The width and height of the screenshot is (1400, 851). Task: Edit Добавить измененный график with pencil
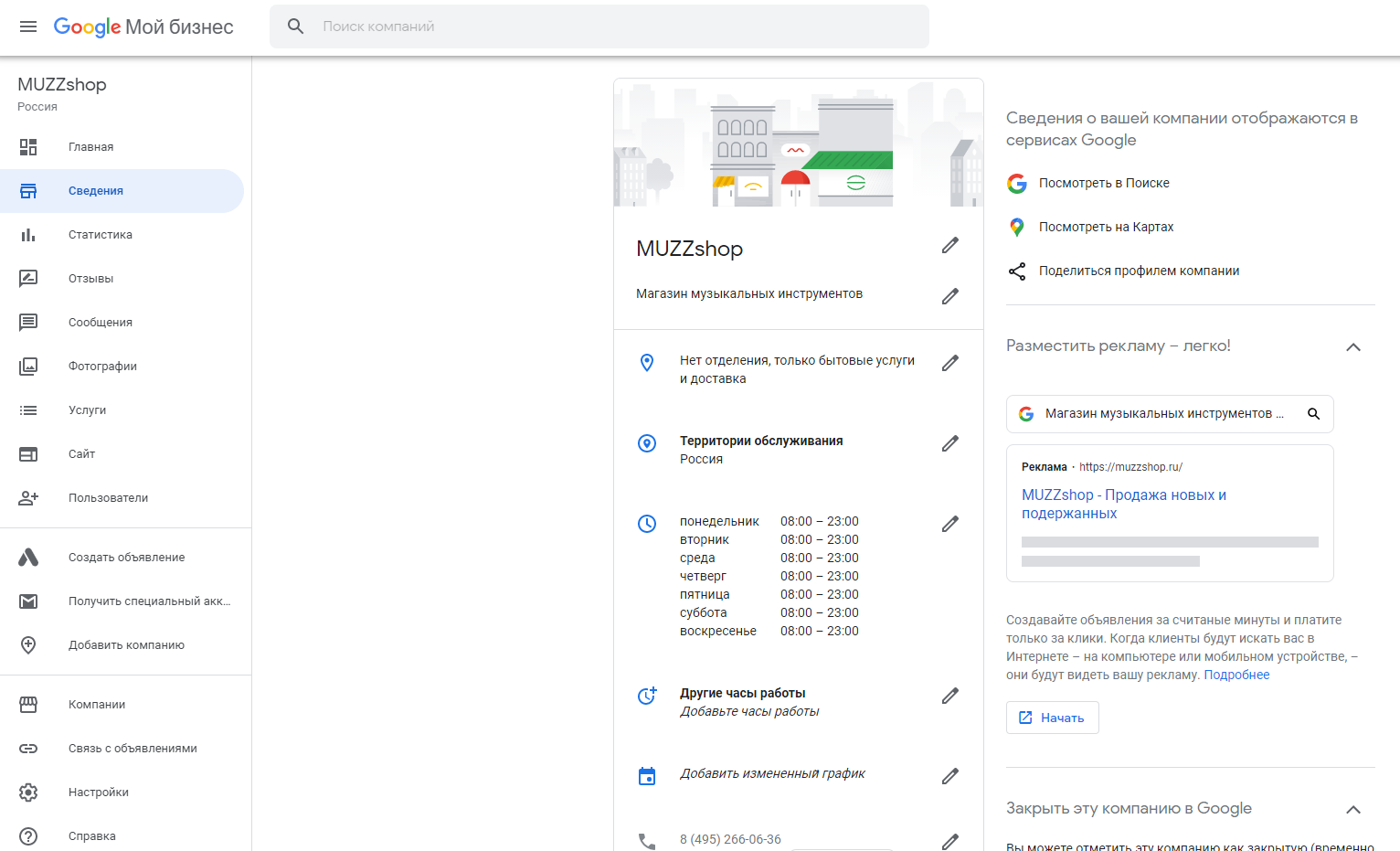click(x=950, y=776)
